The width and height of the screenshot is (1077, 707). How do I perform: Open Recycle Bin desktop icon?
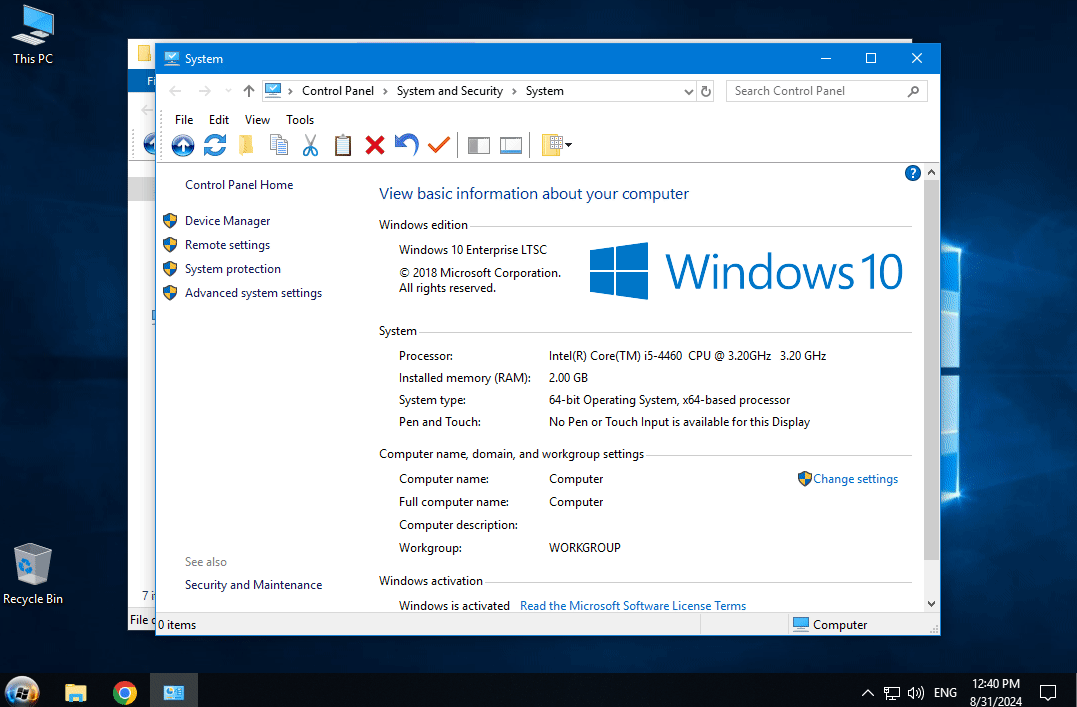(x=33, y=574)
